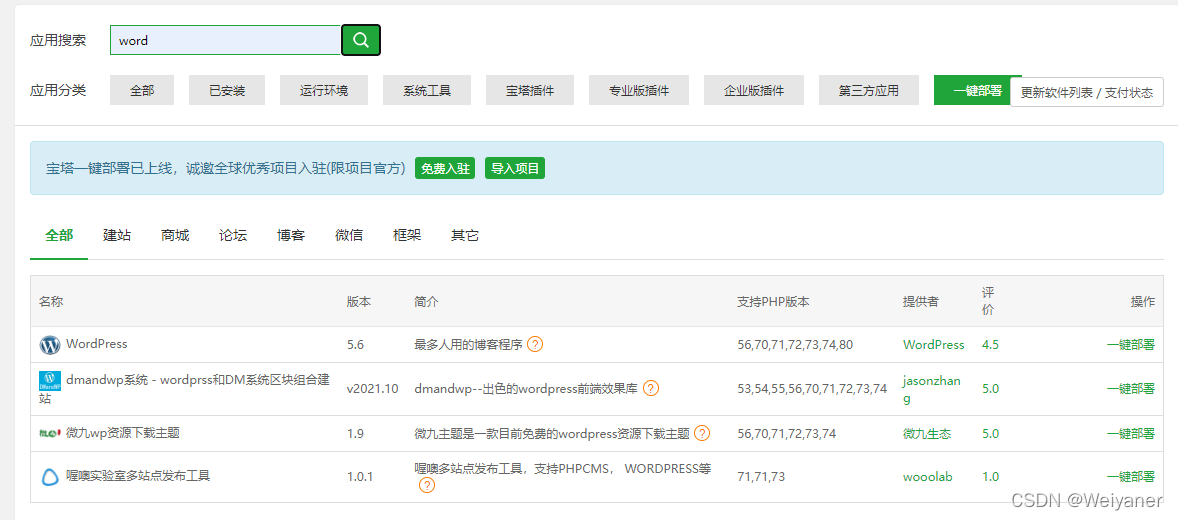
Task: Click the WordPress name text
Action: (x=97, y=343)
